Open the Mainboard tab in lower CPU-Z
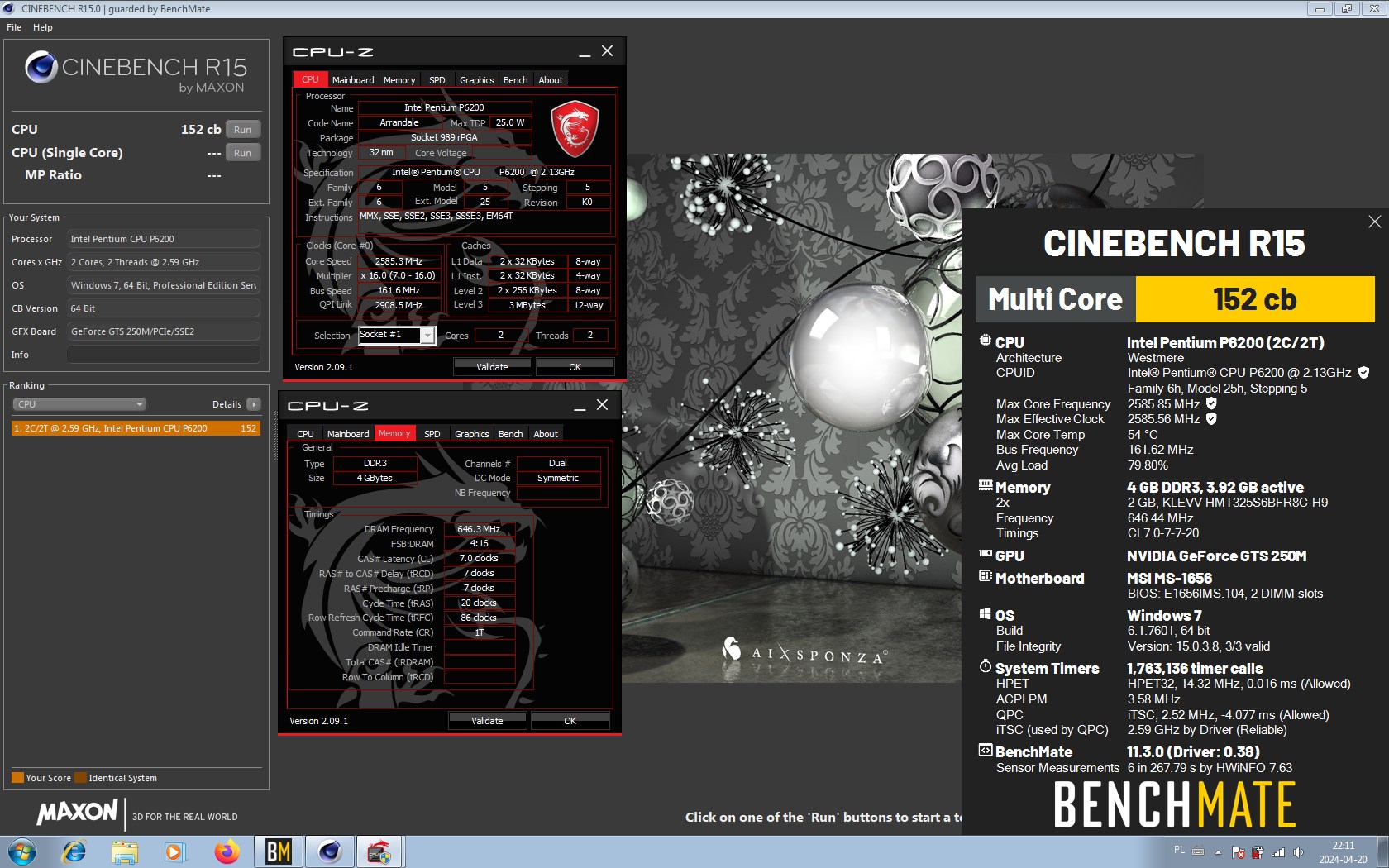 (348, 434)
